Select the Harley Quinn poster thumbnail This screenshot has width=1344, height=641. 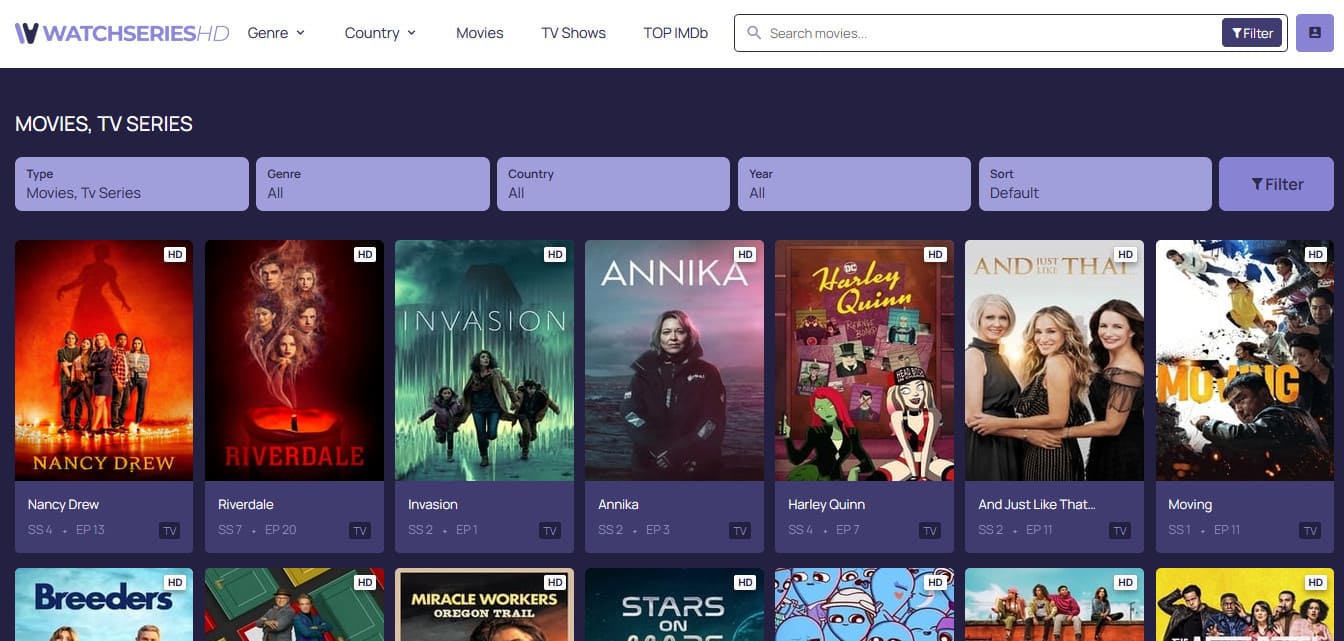[x=864, y=360]
